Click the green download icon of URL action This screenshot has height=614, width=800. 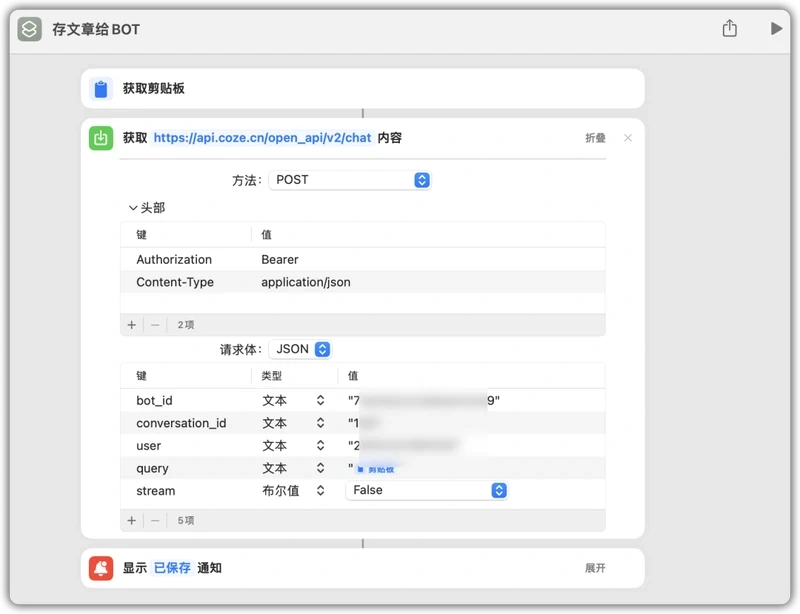click(101, 138)
